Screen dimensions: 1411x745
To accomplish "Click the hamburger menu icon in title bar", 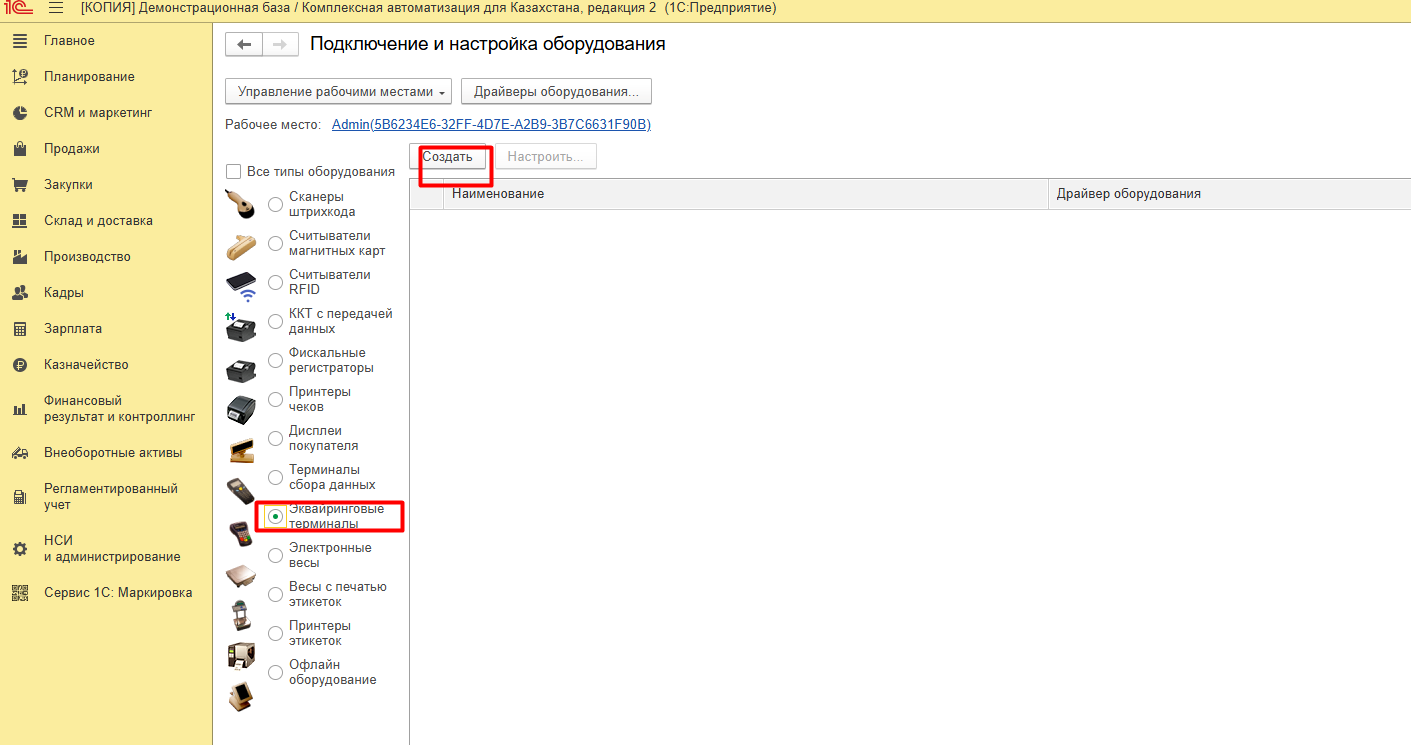I will click(x=56, y=8).
